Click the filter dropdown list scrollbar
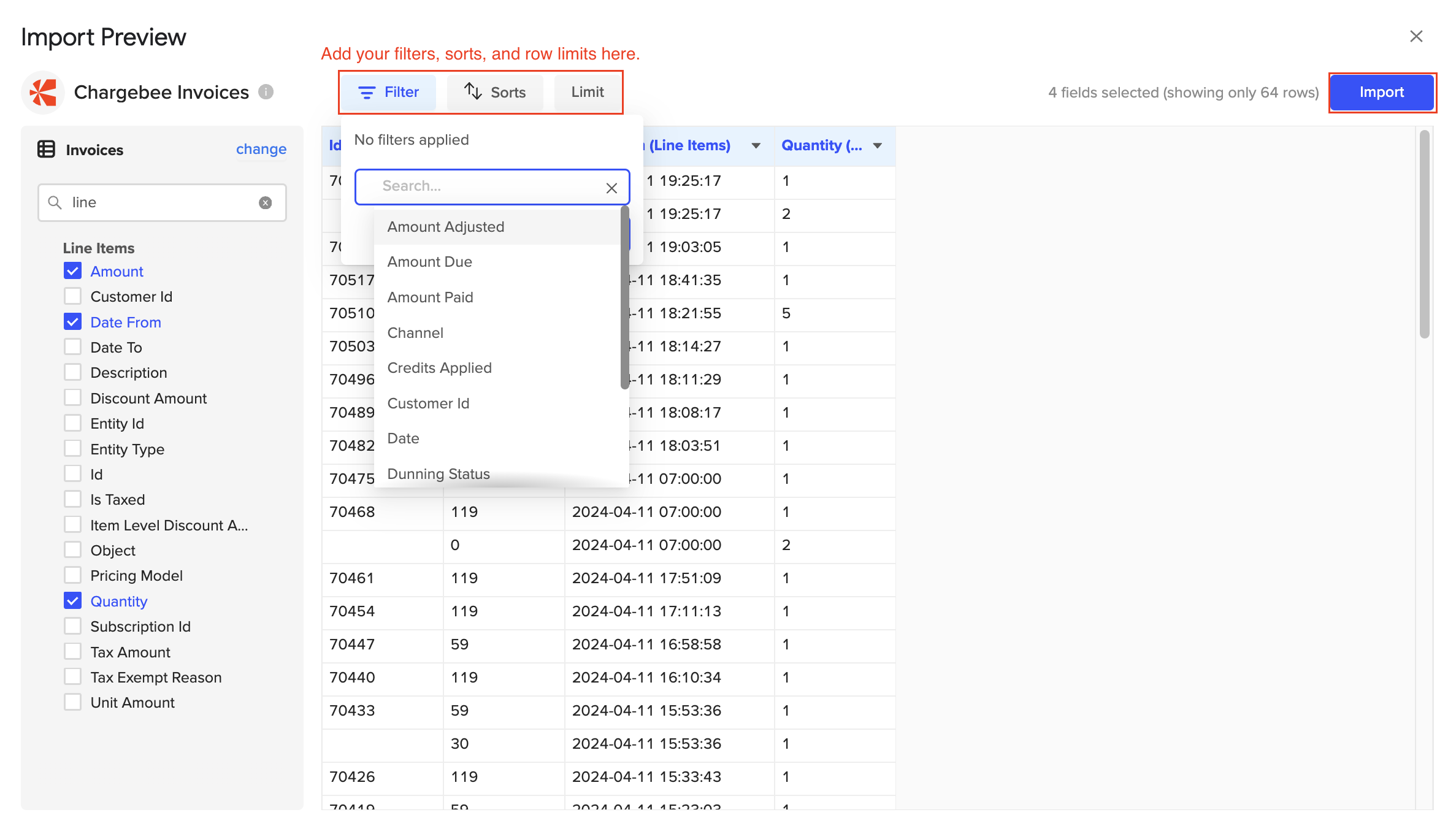 coord(624,297)
